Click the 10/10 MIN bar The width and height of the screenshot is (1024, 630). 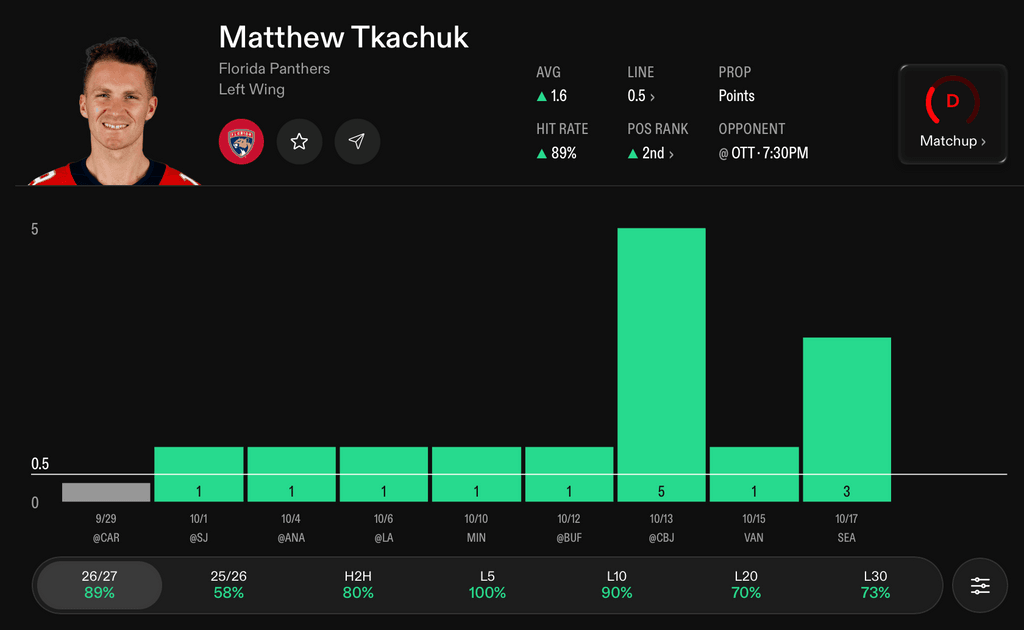coord(476,474)
